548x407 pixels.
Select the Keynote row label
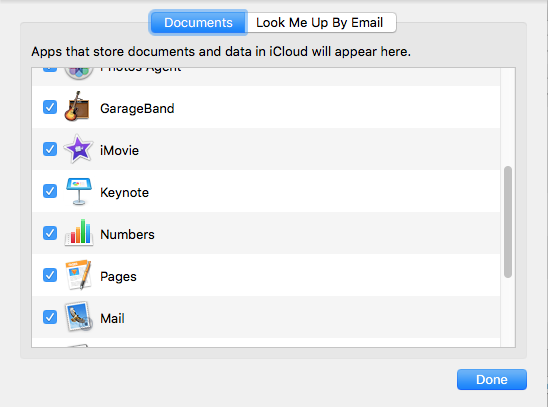[x=124, y=192]
